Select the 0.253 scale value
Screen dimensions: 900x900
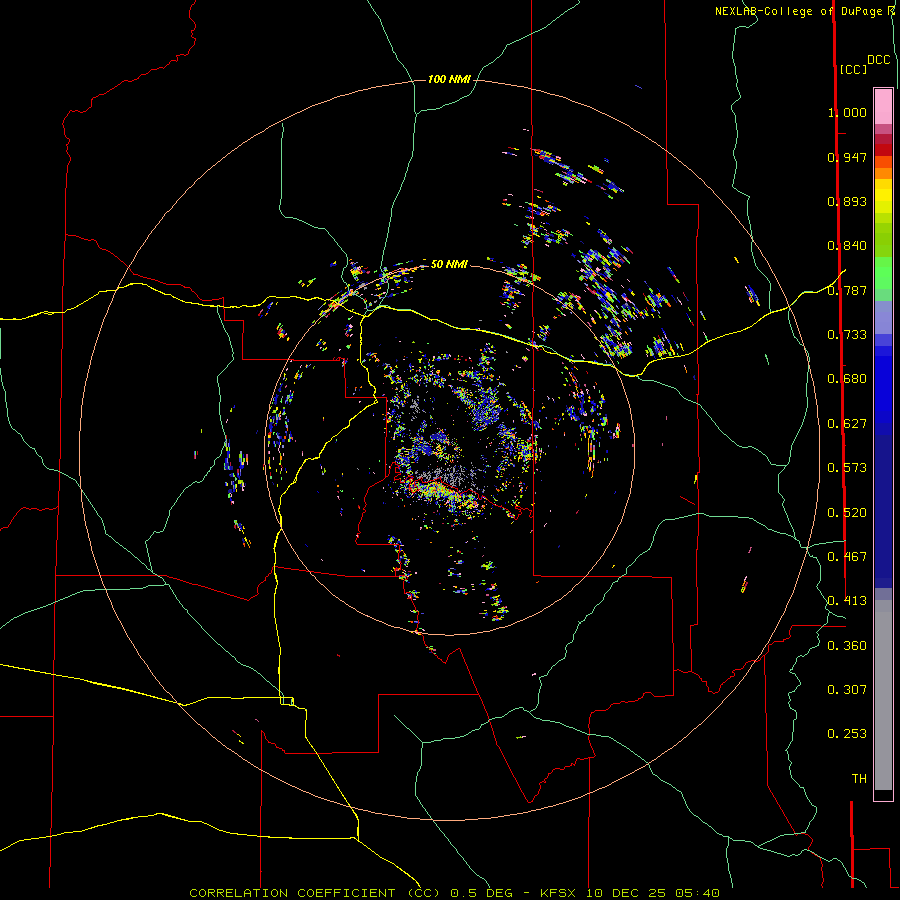pyautogui.click(x=847, y=734)
